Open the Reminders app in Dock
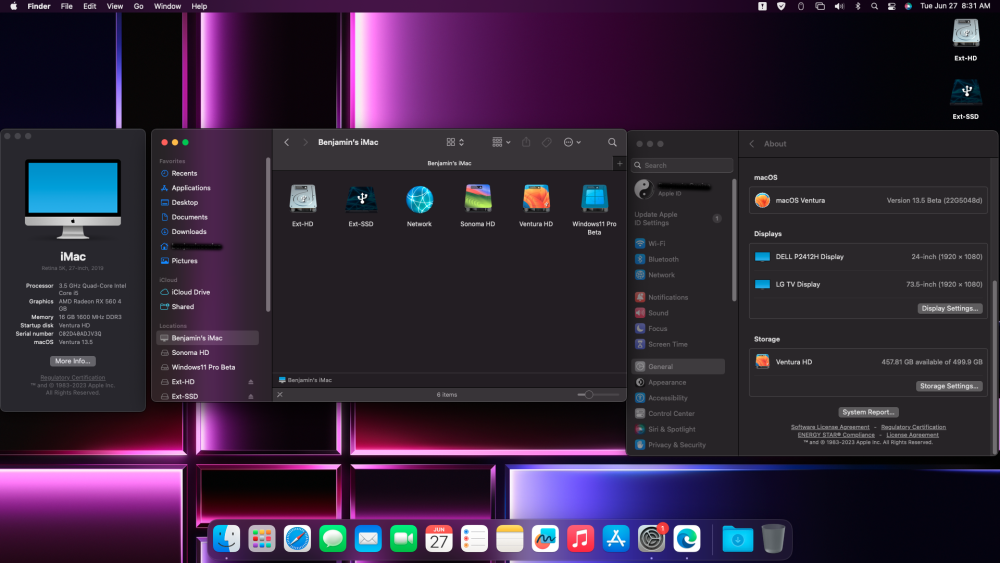1000x563 pixels. [474, 539]
